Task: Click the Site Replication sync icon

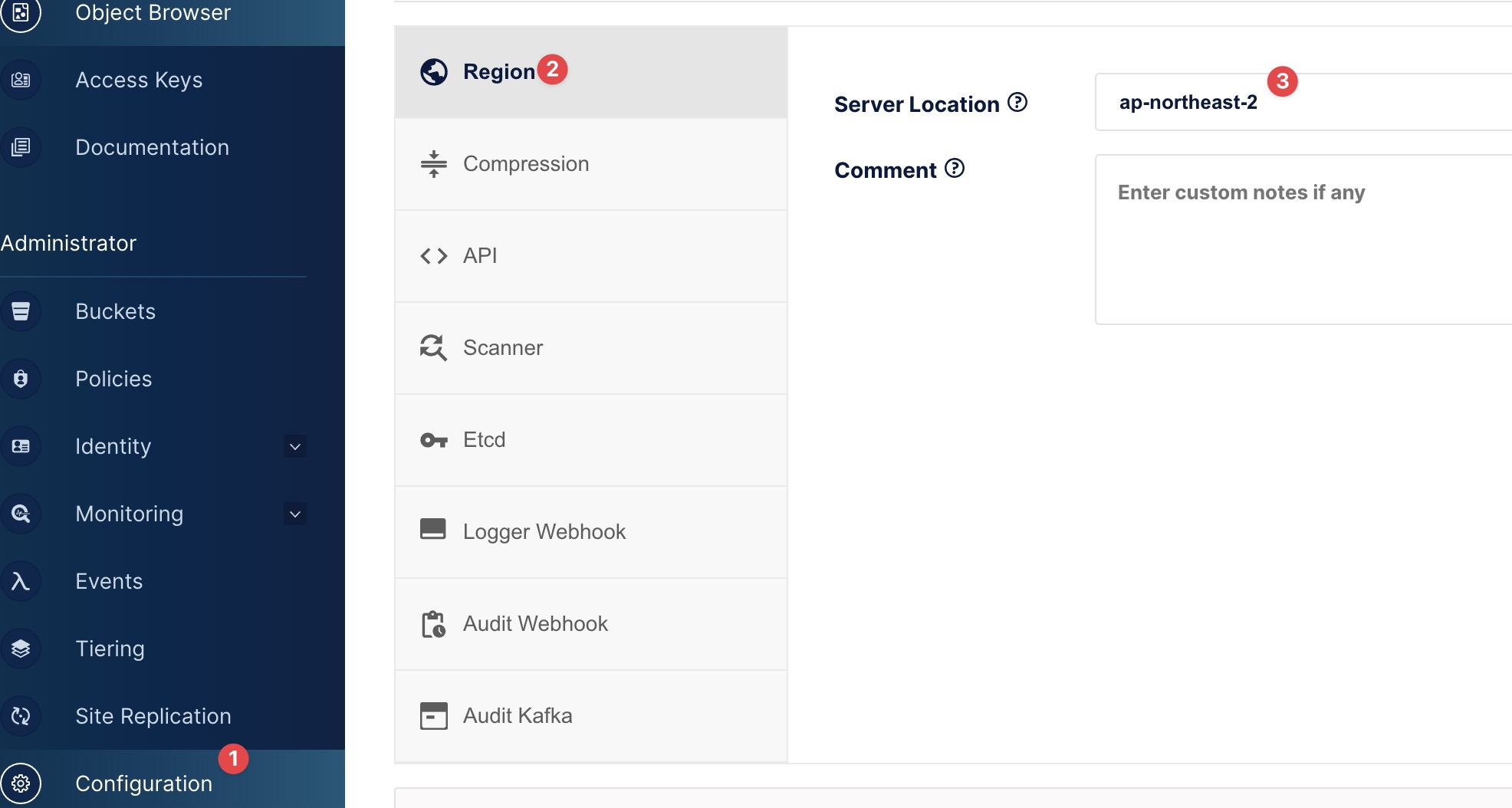Action: tap(21, 716)
